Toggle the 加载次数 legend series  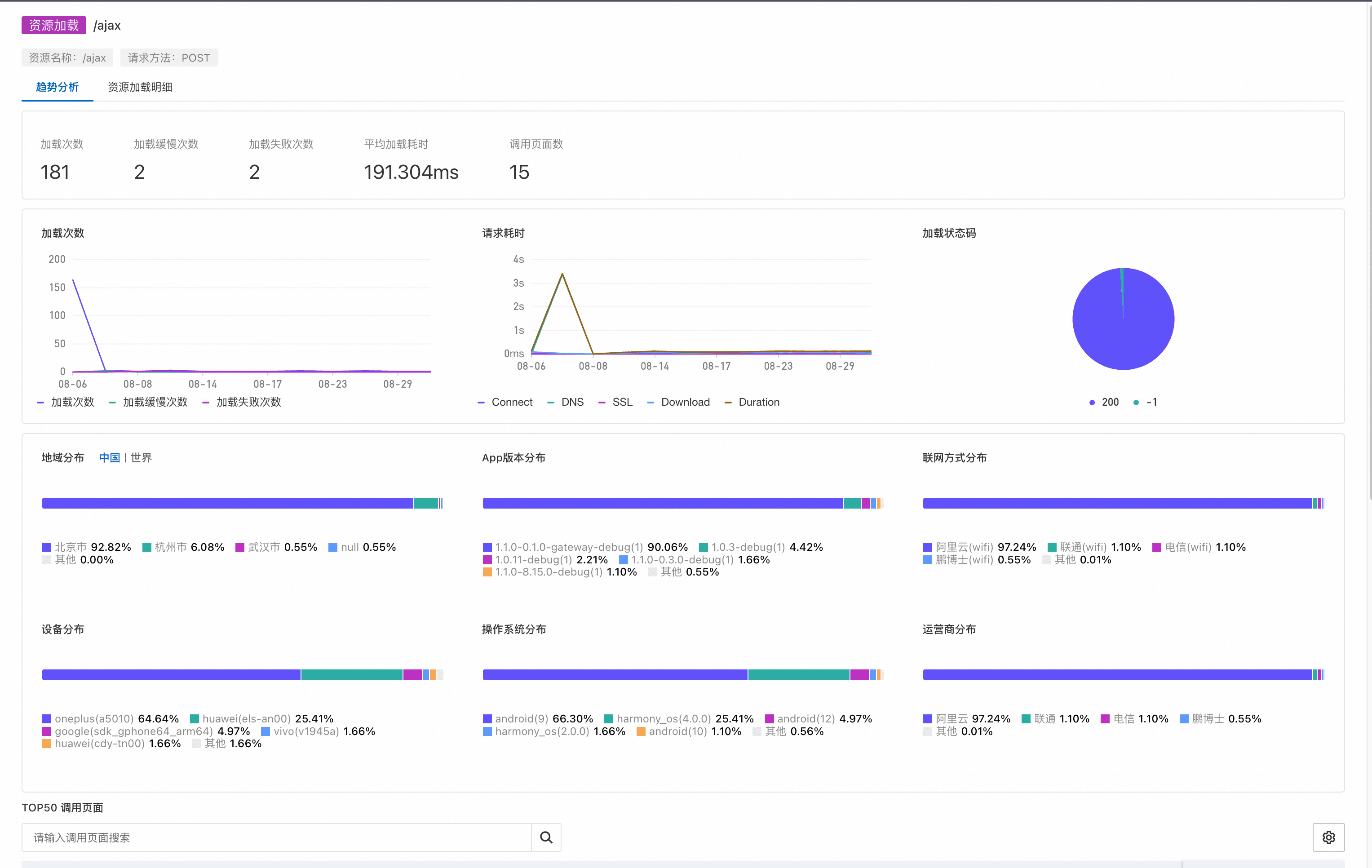[66, 402]
